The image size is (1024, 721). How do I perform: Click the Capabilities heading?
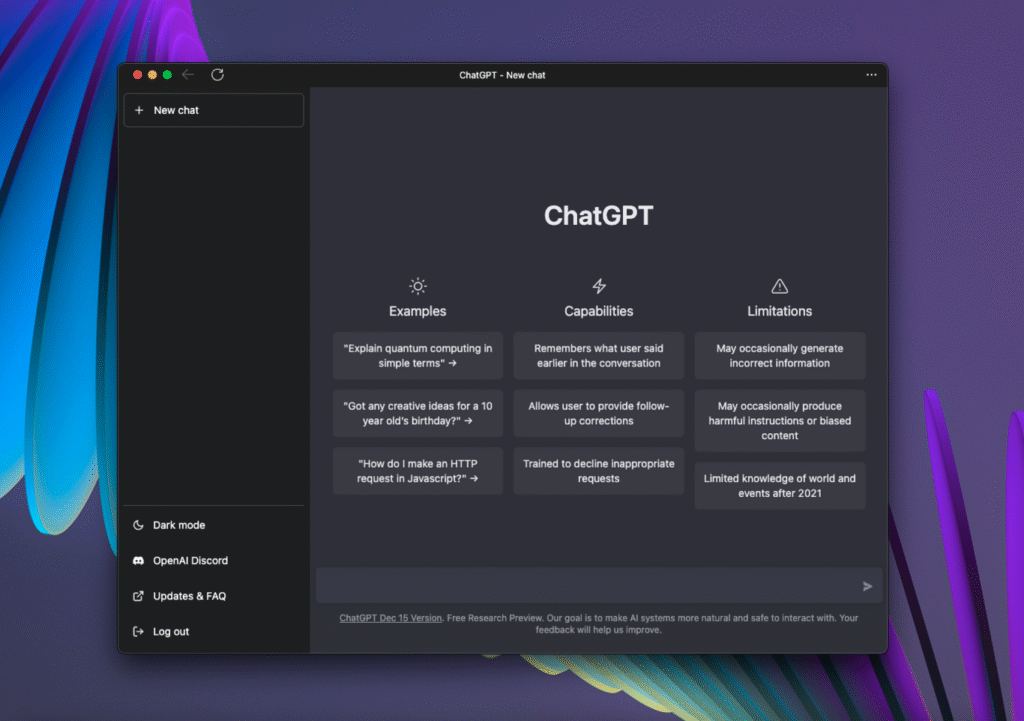coord(599,312)
